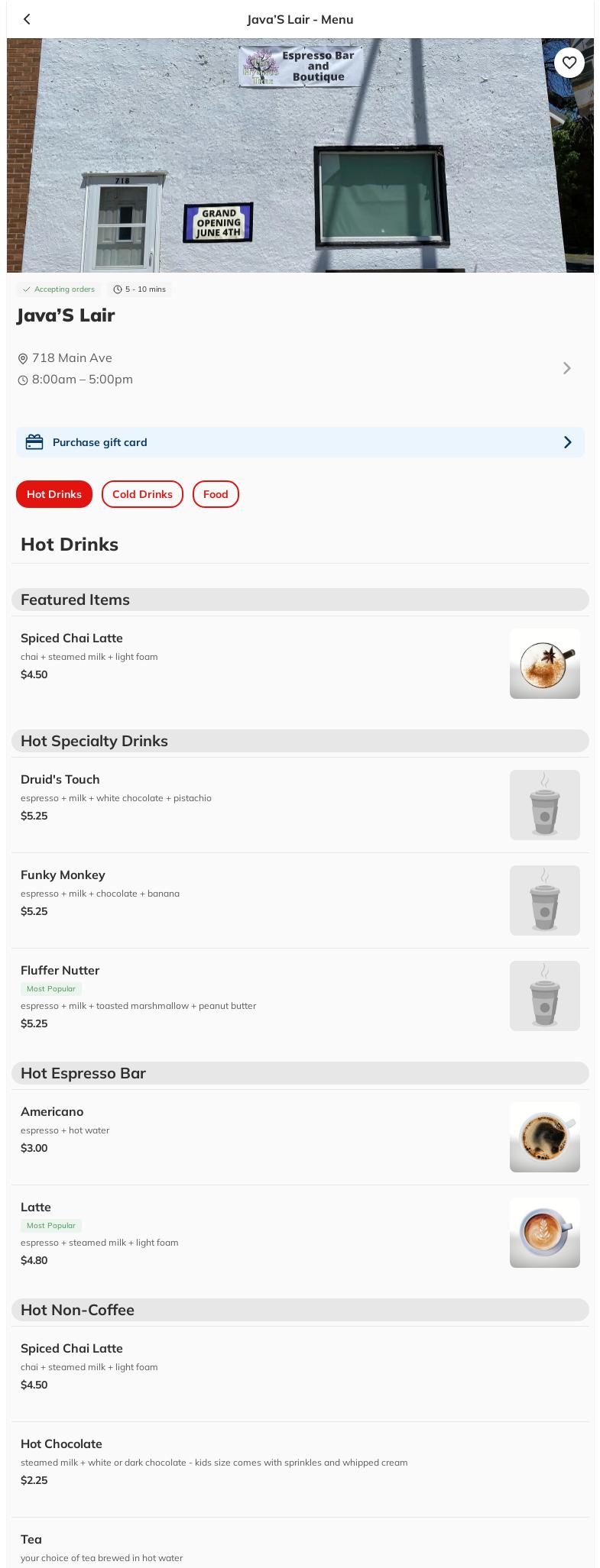
Task: Open the Americano coffee photo
Action: [544, 1137]
